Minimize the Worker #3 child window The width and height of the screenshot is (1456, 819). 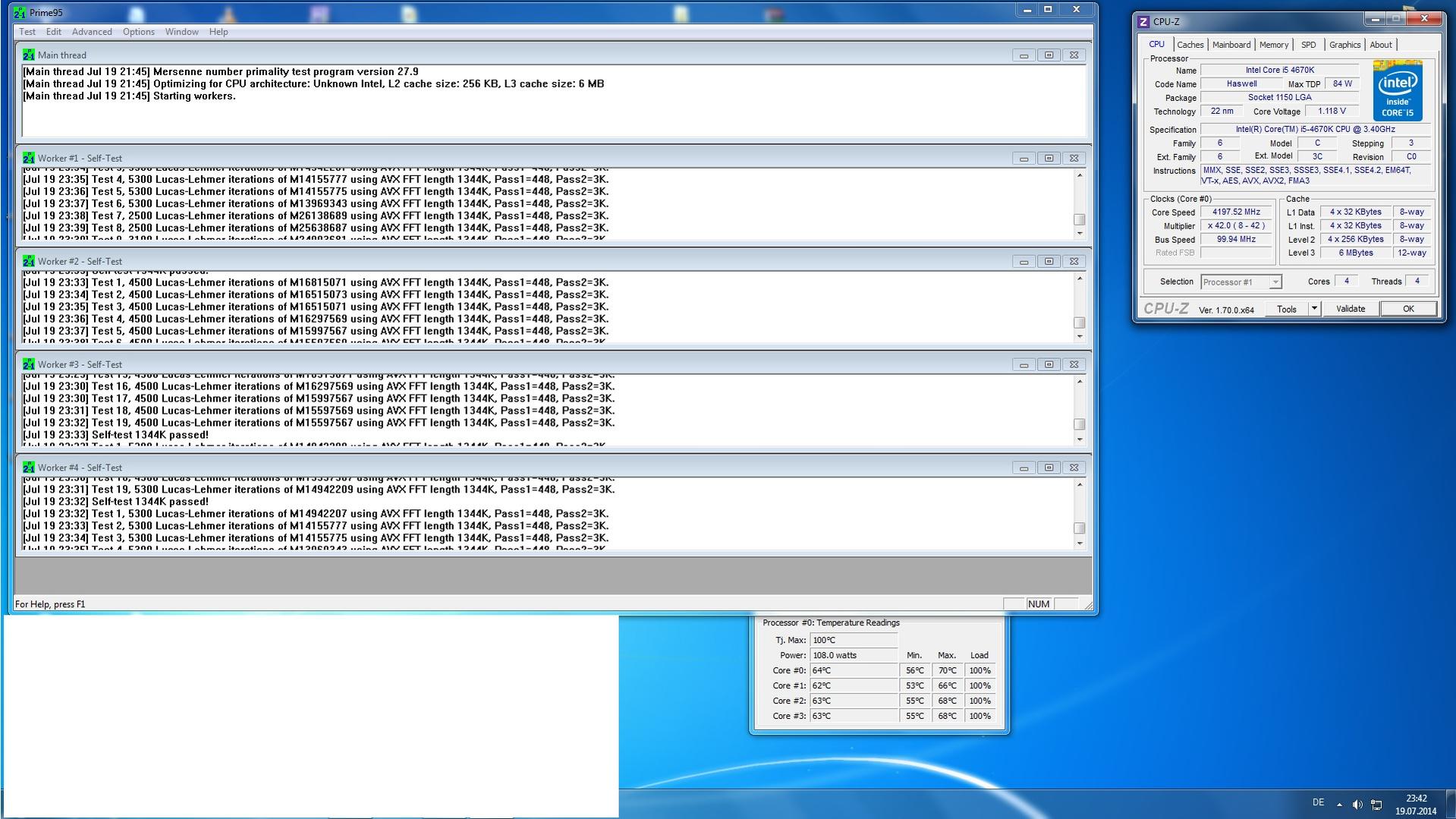(x=1024, y=365)
